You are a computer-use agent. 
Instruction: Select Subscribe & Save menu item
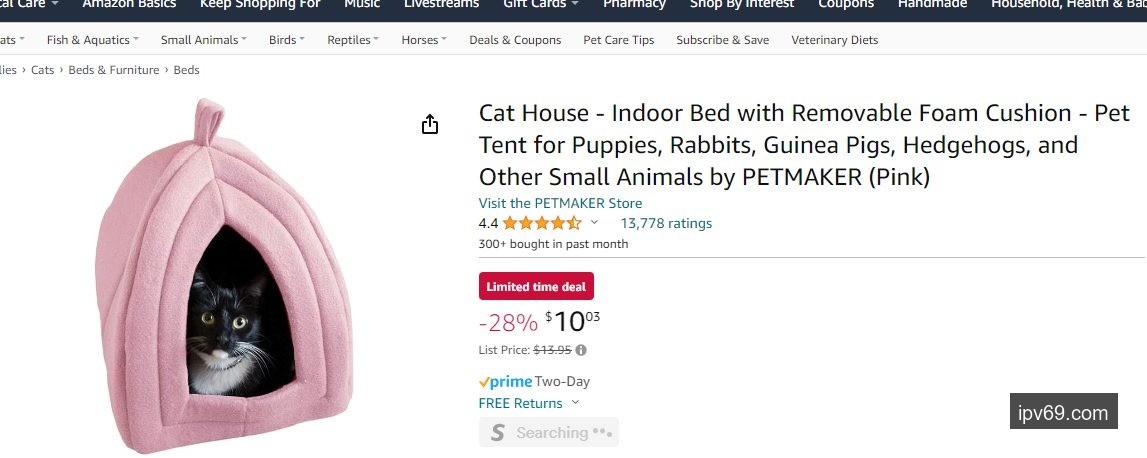pyautogui.click(x=723, y=40)
